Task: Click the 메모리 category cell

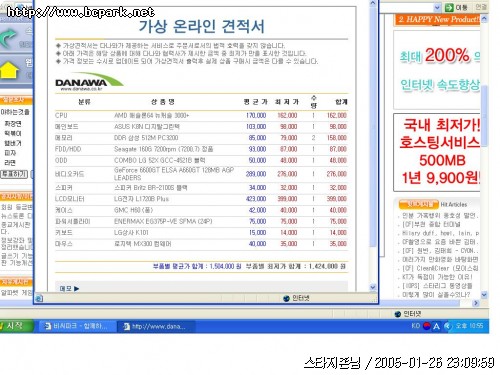Action: 64,138
